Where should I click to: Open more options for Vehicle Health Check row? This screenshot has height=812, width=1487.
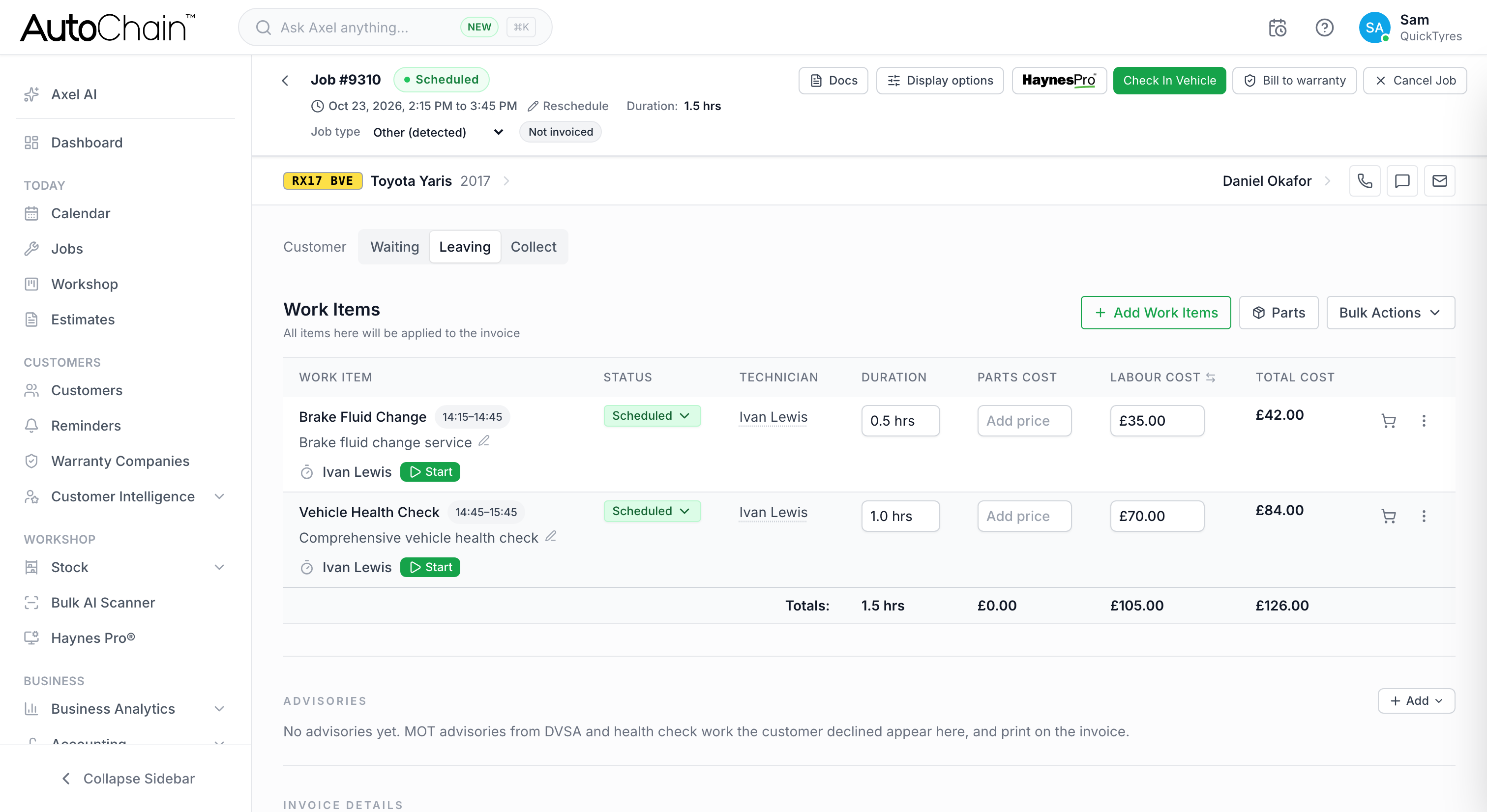point(1424,516)
